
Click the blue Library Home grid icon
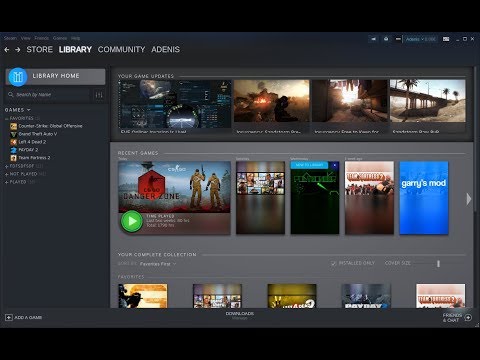tap(18, 77)
